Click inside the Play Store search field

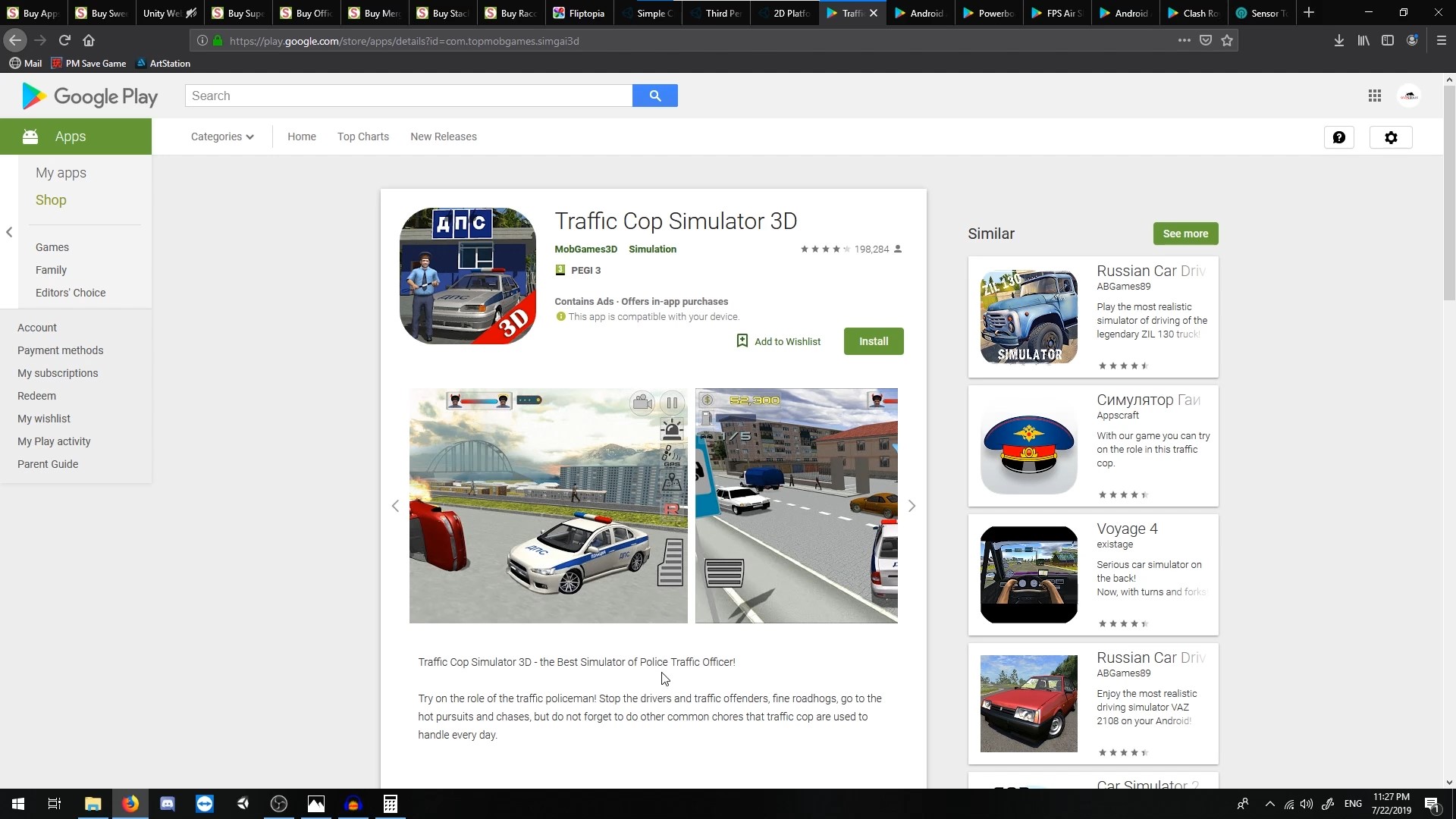(409, 95)
